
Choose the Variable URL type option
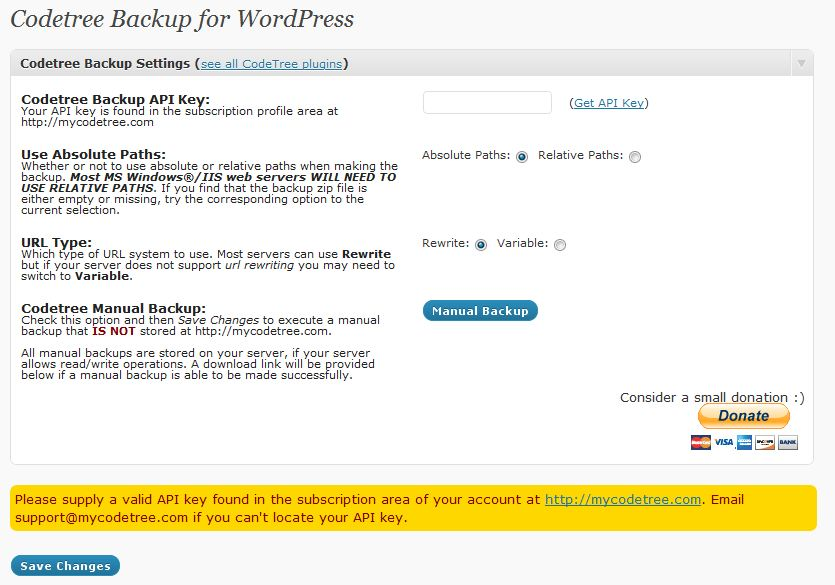click(560, 244)
